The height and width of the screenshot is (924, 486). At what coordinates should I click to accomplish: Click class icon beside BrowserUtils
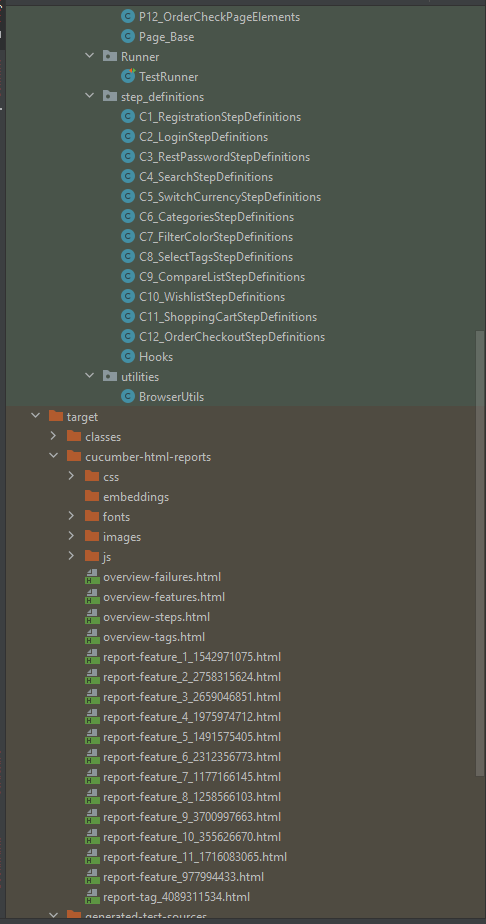click(127, 397)
